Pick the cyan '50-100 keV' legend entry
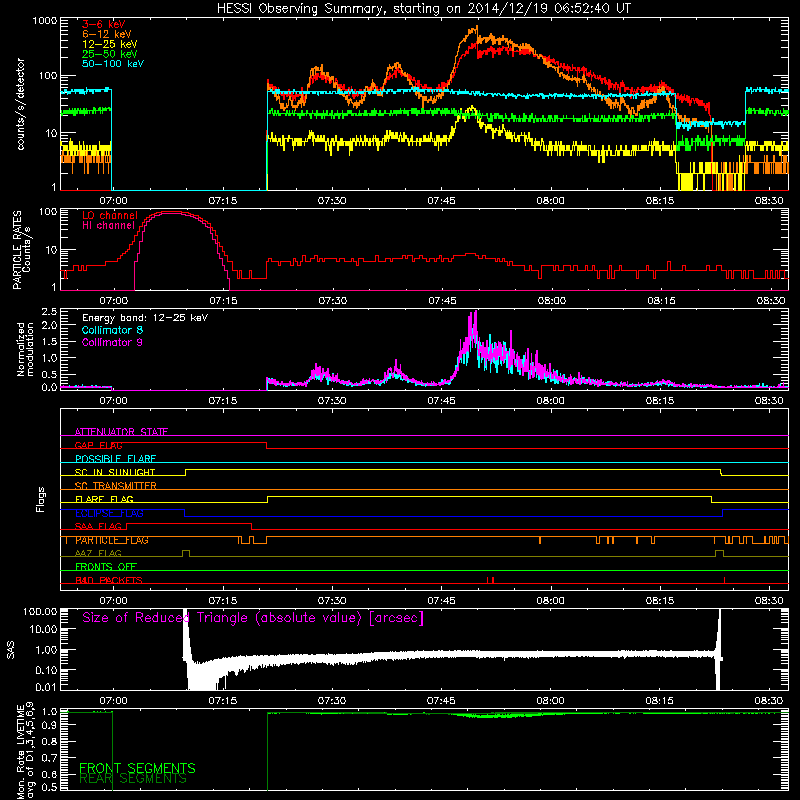 tap(113, 64)
